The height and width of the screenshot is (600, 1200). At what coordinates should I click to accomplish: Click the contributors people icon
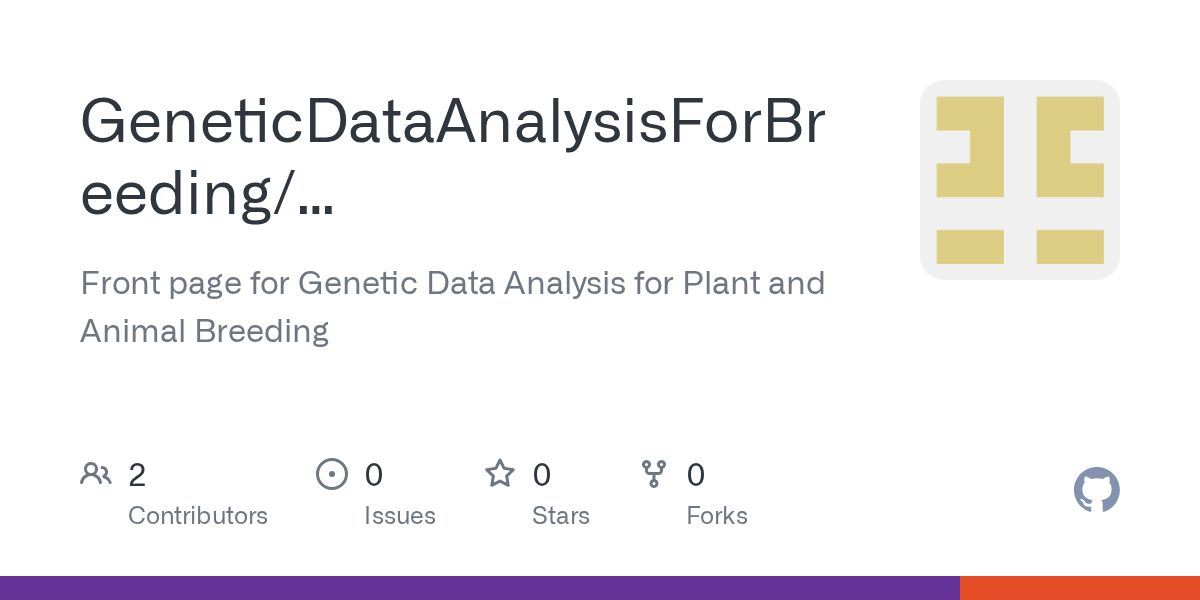[96, 474]
